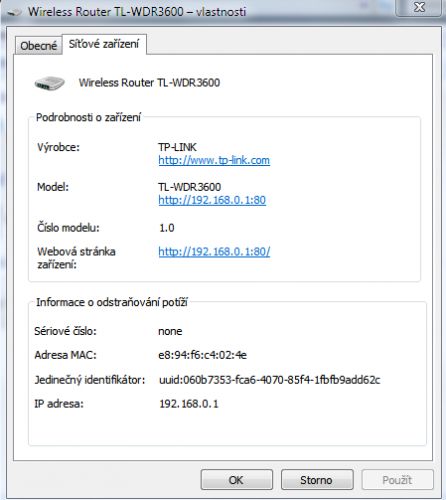The image size is (446, 500).
Task: Close the properties dialog window
Action: (420, 7)
